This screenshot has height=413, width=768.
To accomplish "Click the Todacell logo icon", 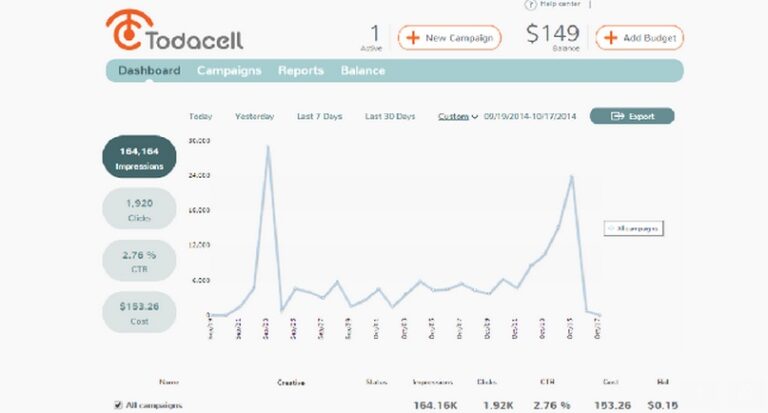I will (x=129, y=30).
